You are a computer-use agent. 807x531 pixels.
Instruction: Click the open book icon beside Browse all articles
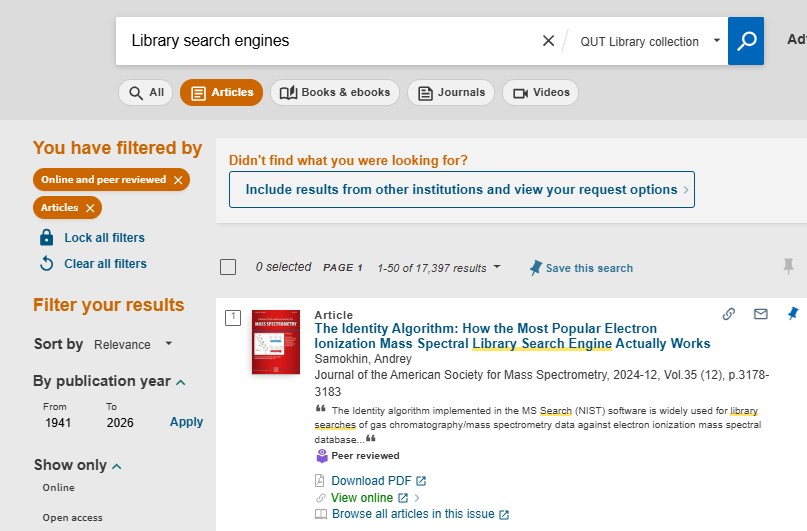click(x=321, y=514)
